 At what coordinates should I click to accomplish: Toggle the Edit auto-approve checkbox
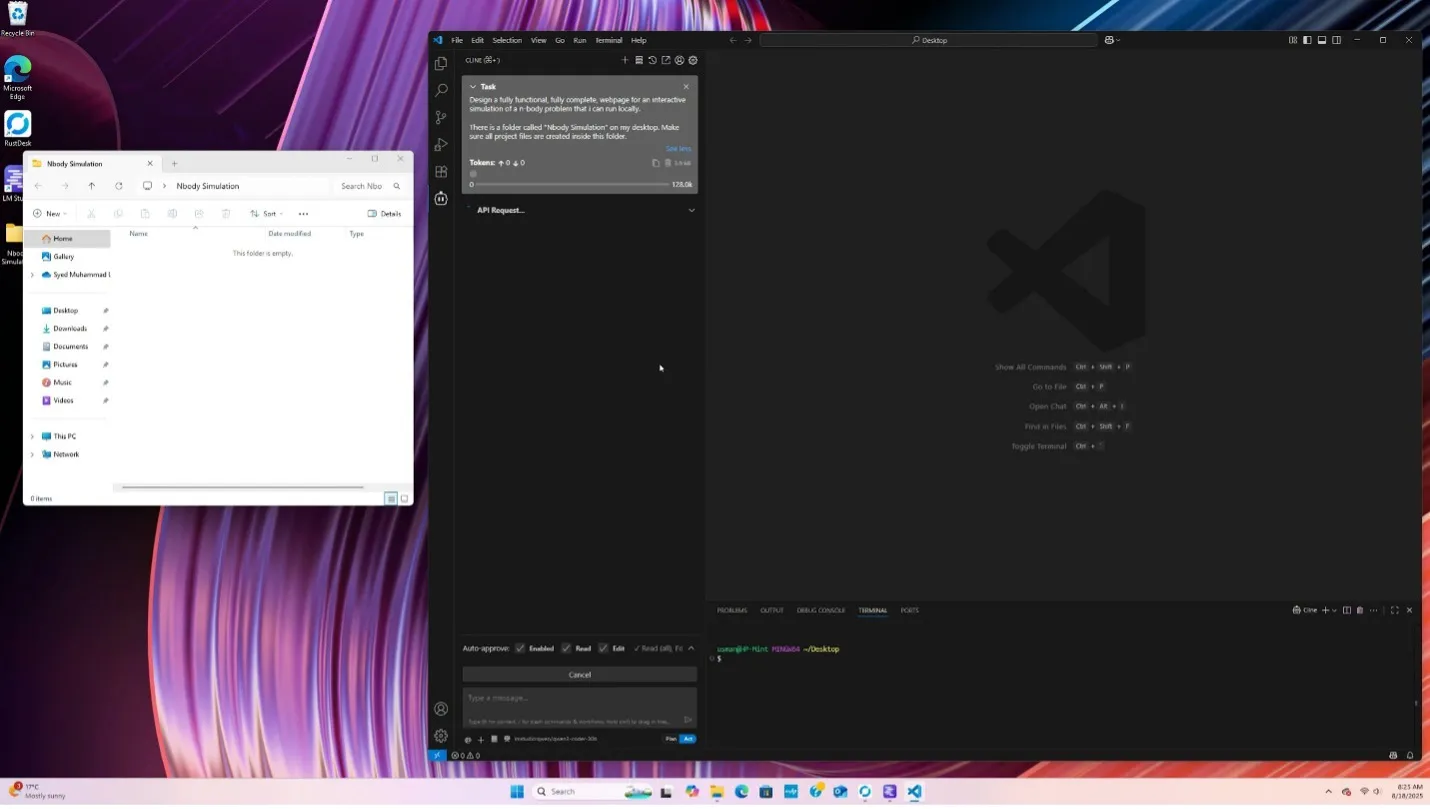coord(603,648)
